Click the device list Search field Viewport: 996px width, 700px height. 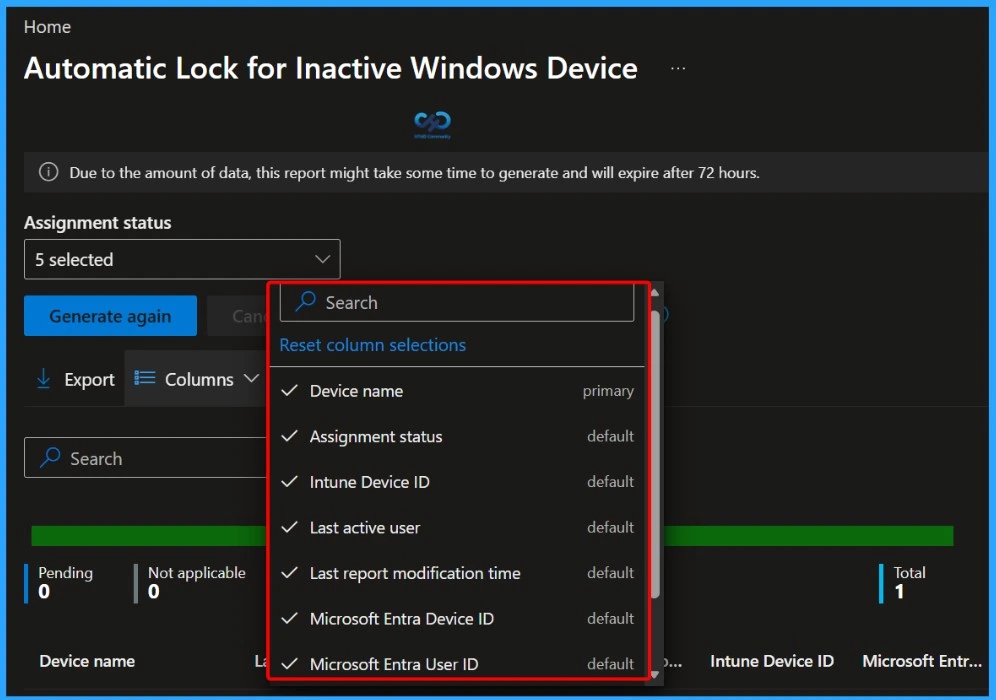click(146, 457)
